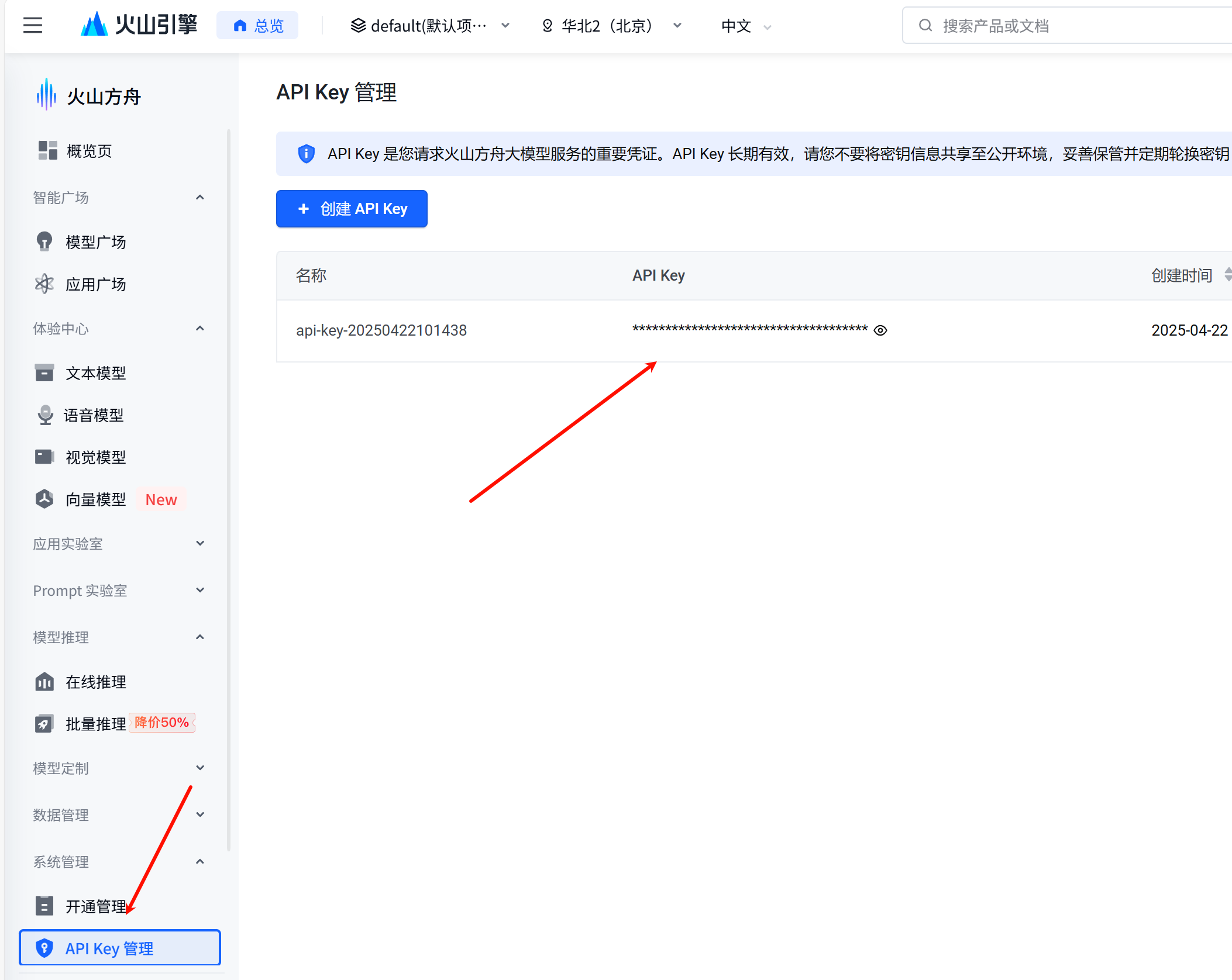The width and height of the screenshot is (1232, 980).
Task: Focus the 搜索产品或文档 search field
Action: coord(1067,25)
